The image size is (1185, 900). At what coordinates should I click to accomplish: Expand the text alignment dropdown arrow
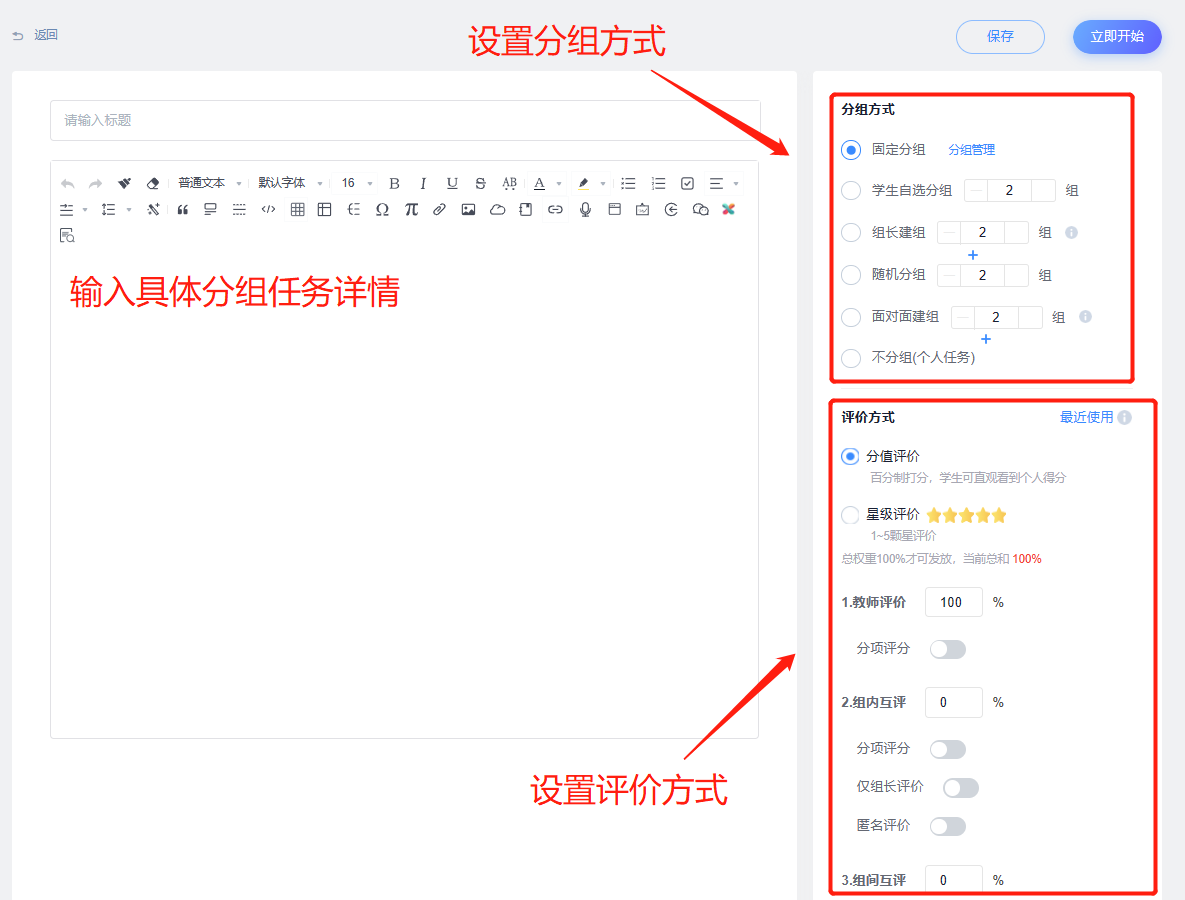(736, 184)
